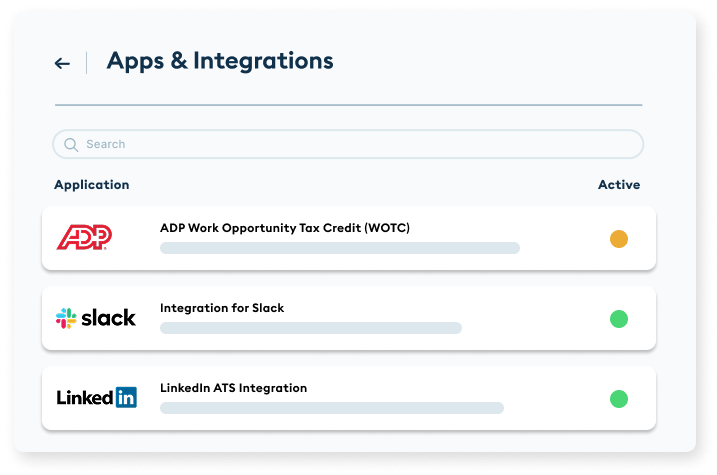The image size is (717, 475).
Task: Toggle the green Slack active status dot
Action: (619, 319)
